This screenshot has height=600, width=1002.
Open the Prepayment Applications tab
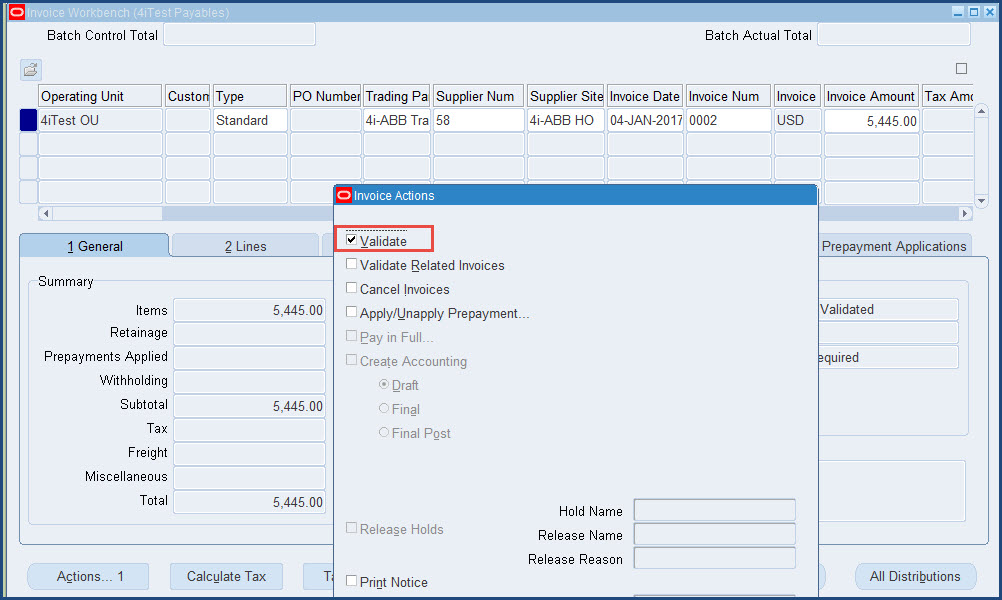tap(893, 244)
